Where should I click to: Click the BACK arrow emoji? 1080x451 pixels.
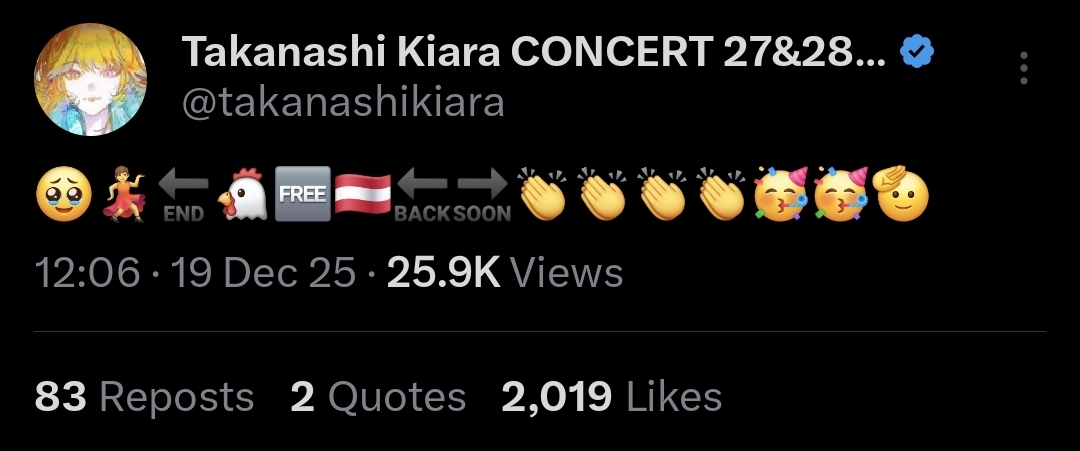(x=422, y=195)
